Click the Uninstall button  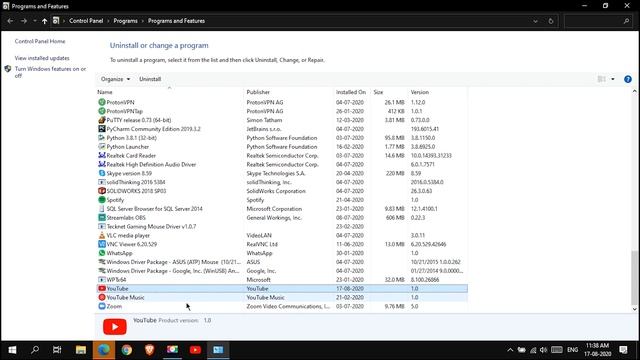point(150,79)
